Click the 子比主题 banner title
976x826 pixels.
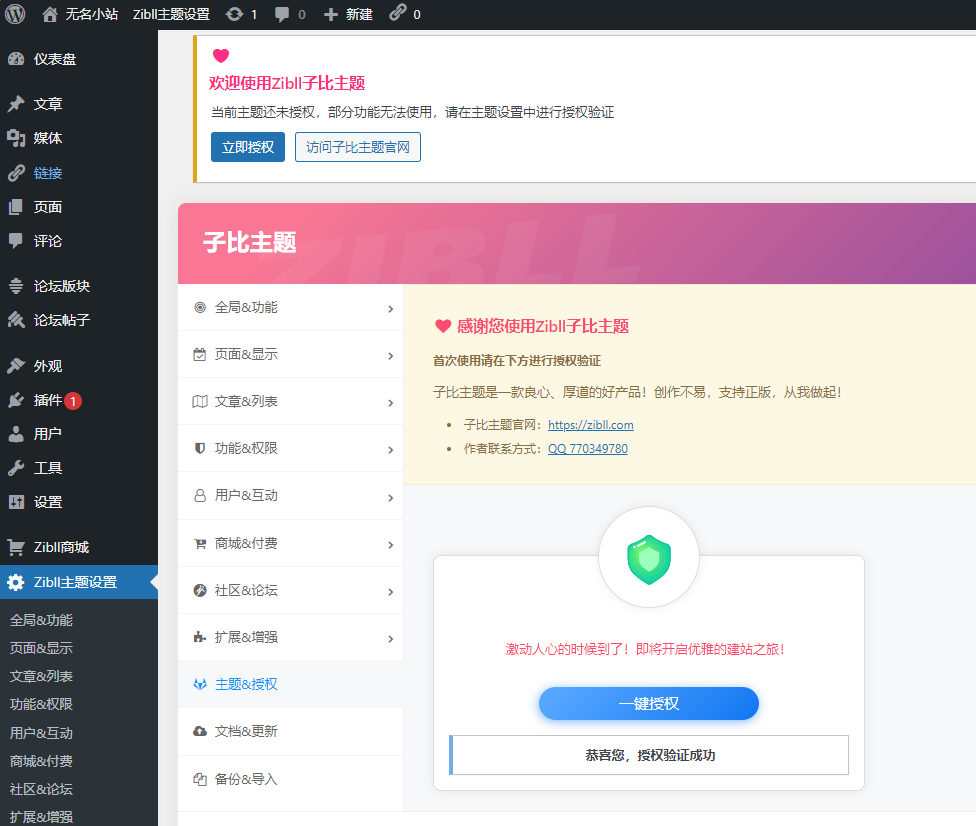(250, 242)
